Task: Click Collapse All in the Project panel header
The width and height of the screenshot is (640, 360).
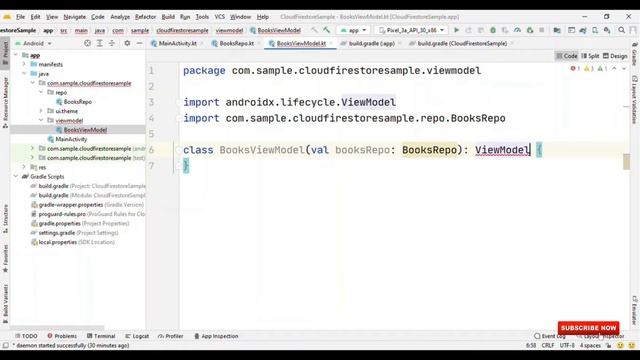Action: click(111, 43)
